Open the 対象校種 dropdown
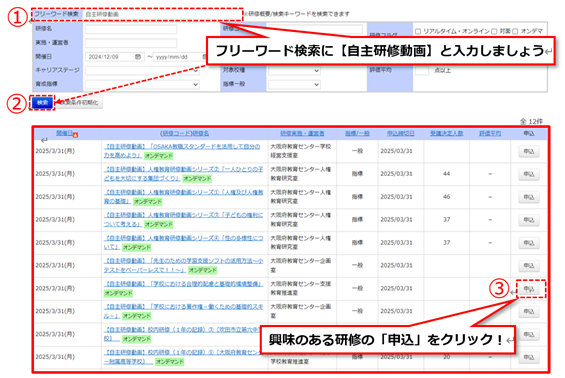The image size is (565, 378). pyautogui.click(x=294, y=71)
